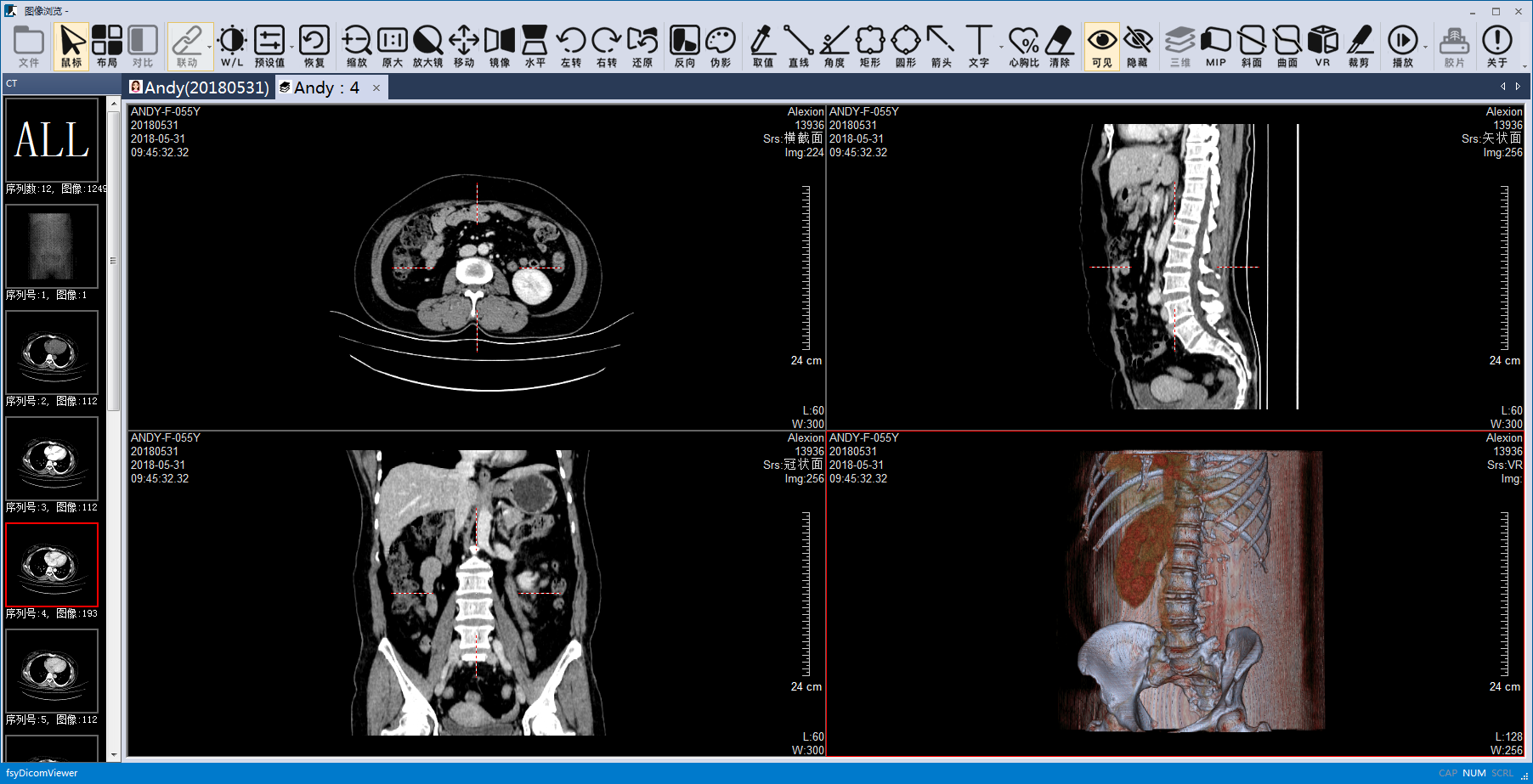Image resolution: width=1533 pixels, height=784 pixels.
Task: Switch to VR volume rendering
Action: pos(1322,46)
